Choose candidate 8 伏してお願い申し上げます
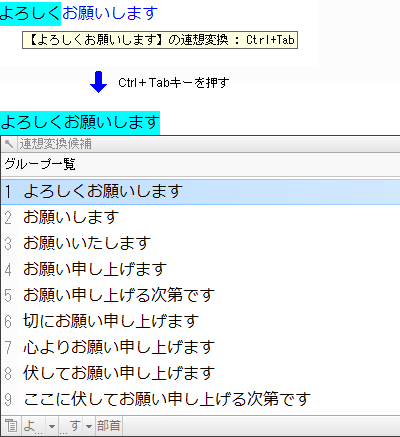 (x=200, y=373)
